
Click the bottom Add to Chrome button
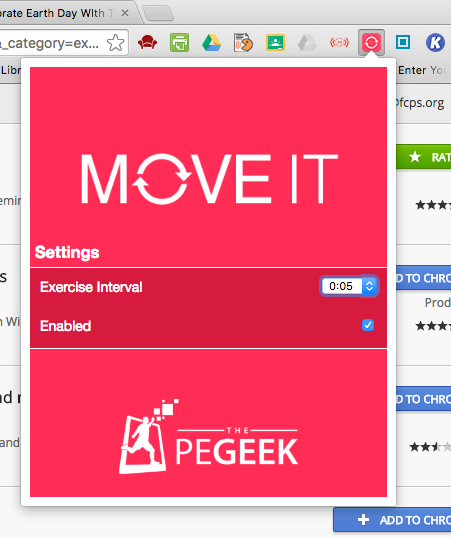click(x=392, y=520)
